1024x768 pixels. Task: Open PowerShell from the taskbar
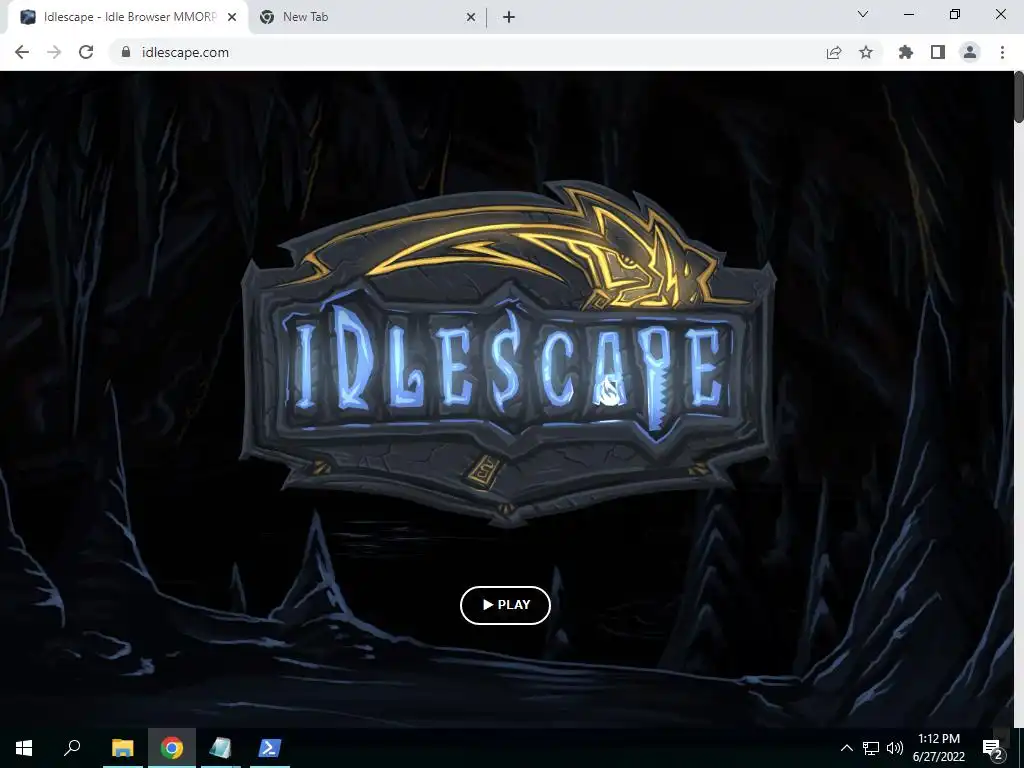(270, 748)
